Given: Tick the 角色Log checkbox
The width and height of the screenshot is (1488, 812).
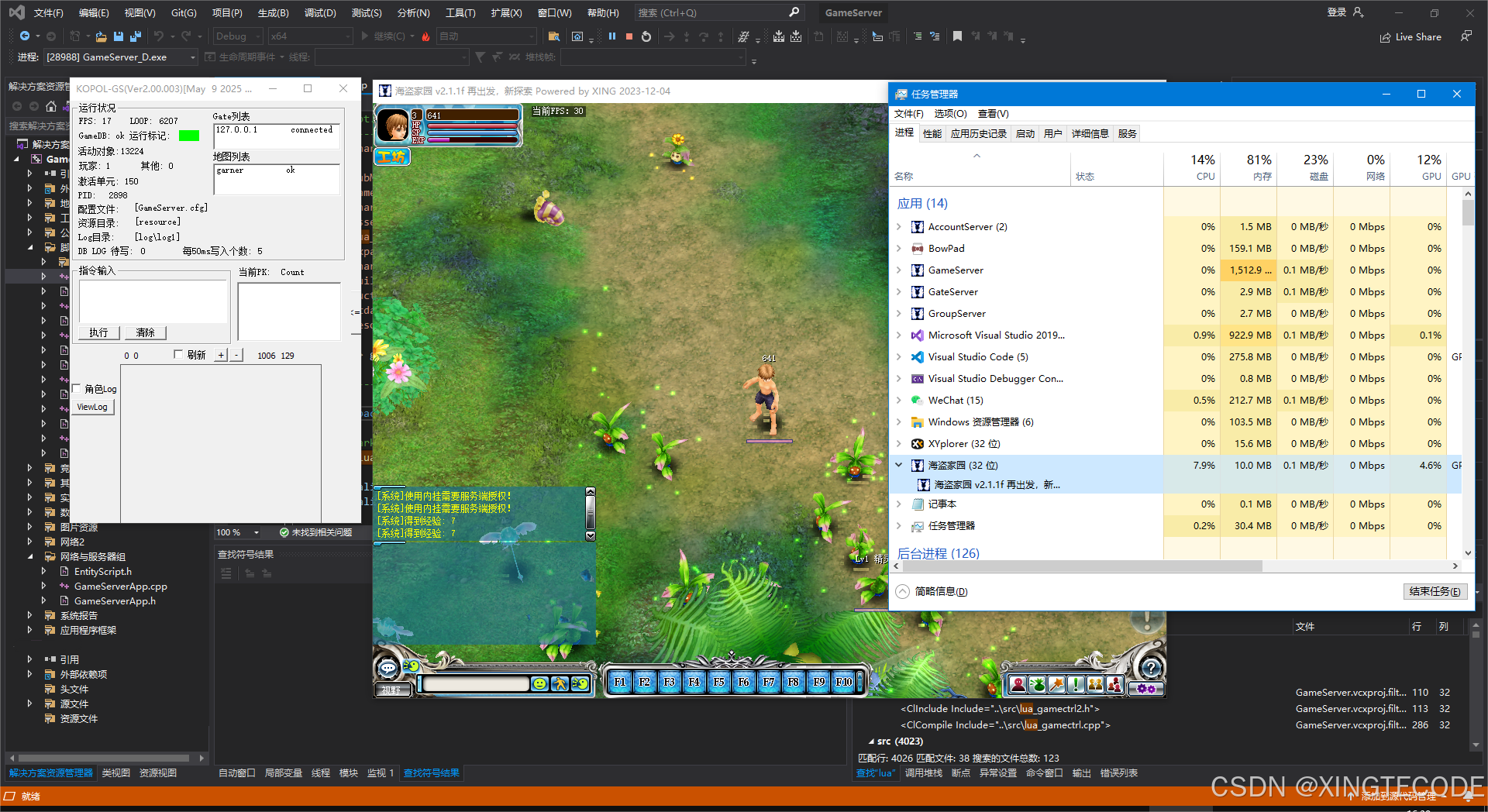Looking at the screenshot, I should point(77,389).
